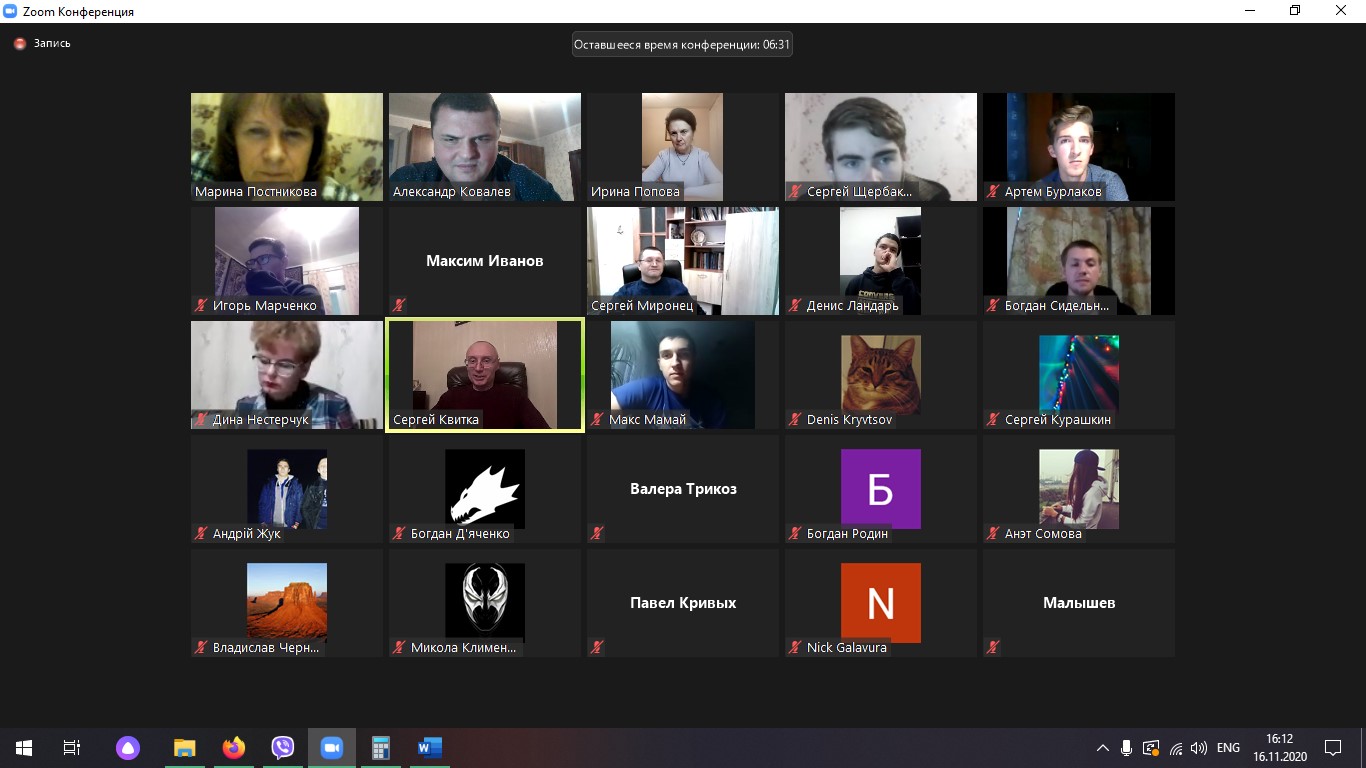
Task: Click the muted mic icon in Максим Иванов's tile
Action: click(400, 306)
